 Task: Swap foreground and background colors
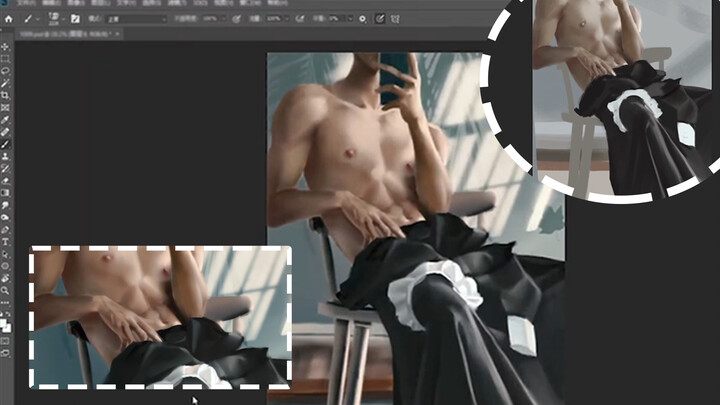pyautogui.click(x=8, y=315)
